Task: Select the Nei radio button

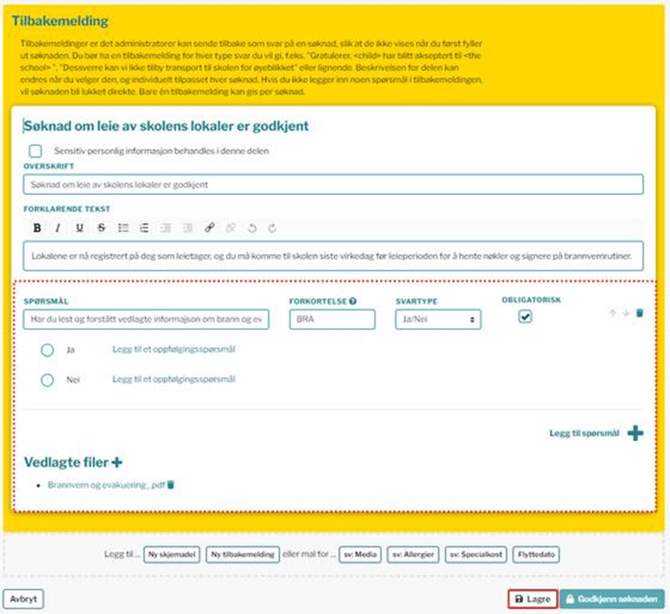Action: pyautogui.click(x=47, y=380)
